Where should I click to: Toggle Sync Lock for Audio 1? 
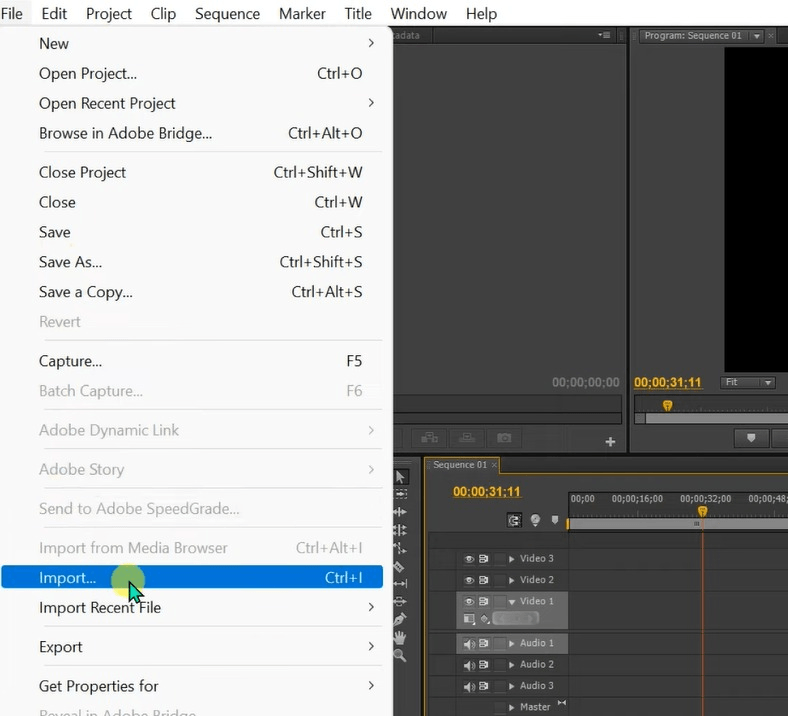pyautogui.click(x=483, y=643)
